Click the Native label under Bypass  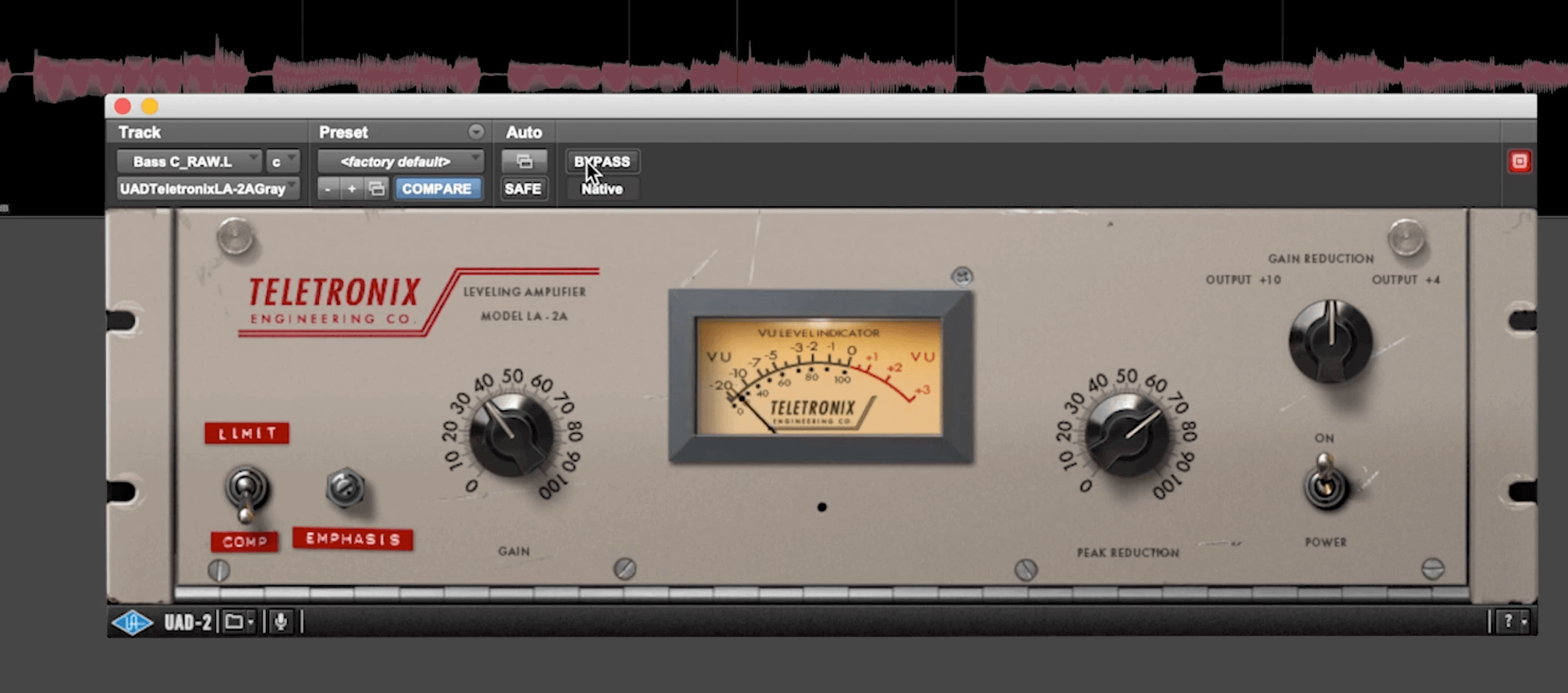(x=602, y=189)
